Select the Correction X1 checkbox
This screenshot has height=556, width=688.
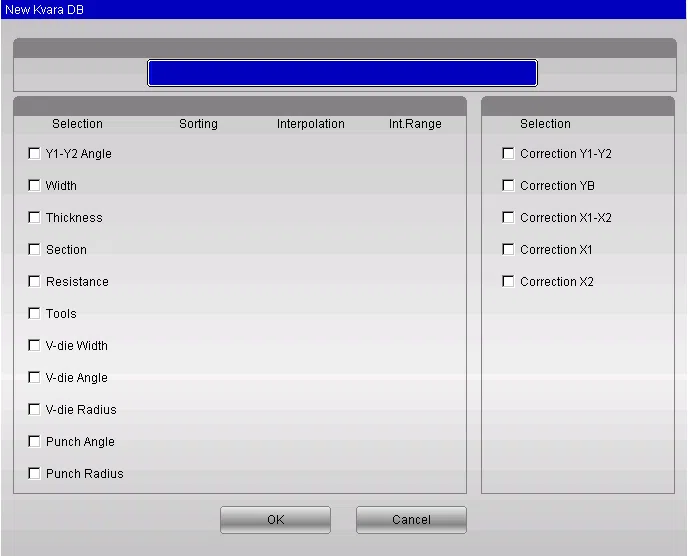pyautogui.click(x=508, y=250)
